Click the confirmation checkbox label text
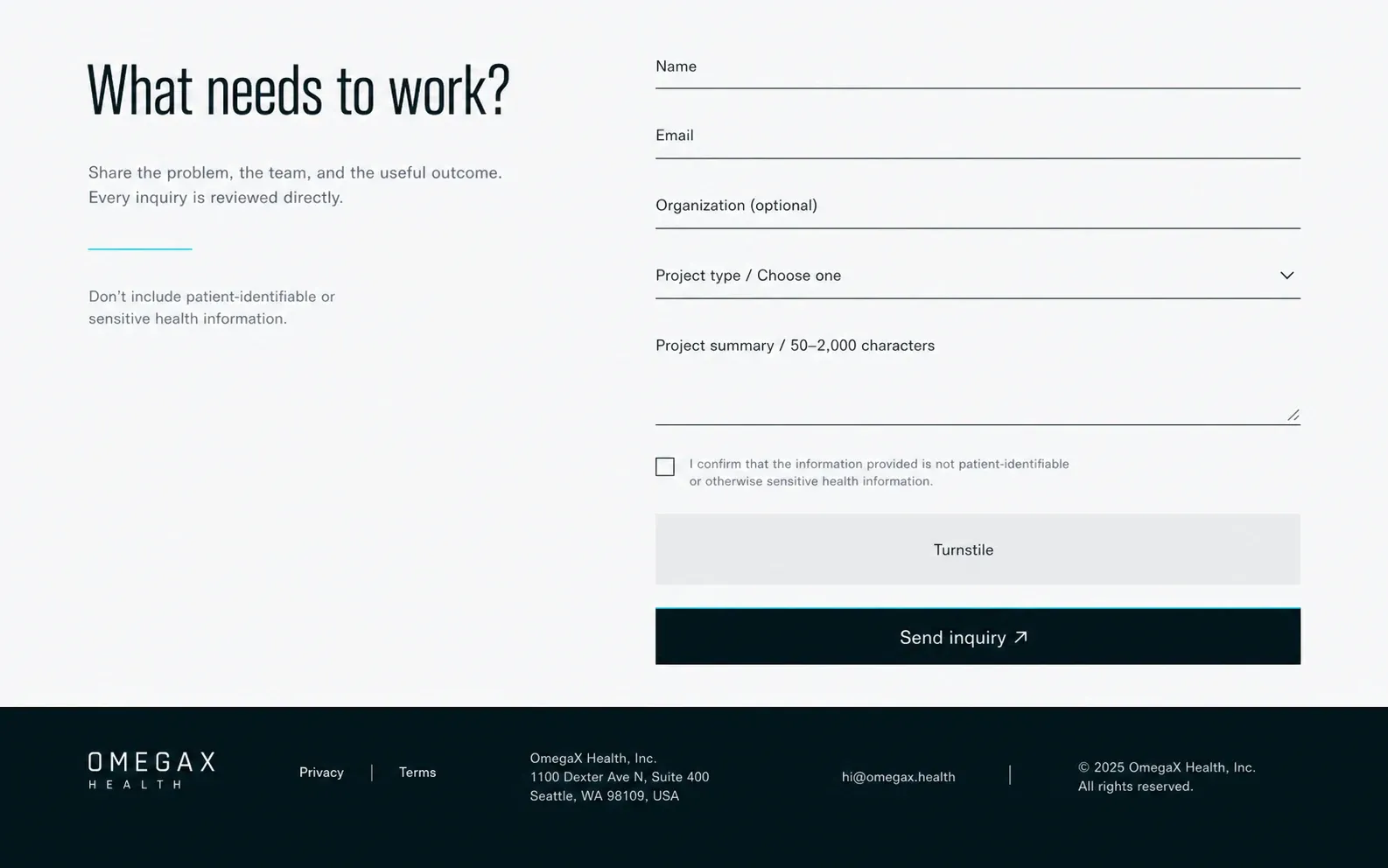1388x868 pixels. [879, 472]
